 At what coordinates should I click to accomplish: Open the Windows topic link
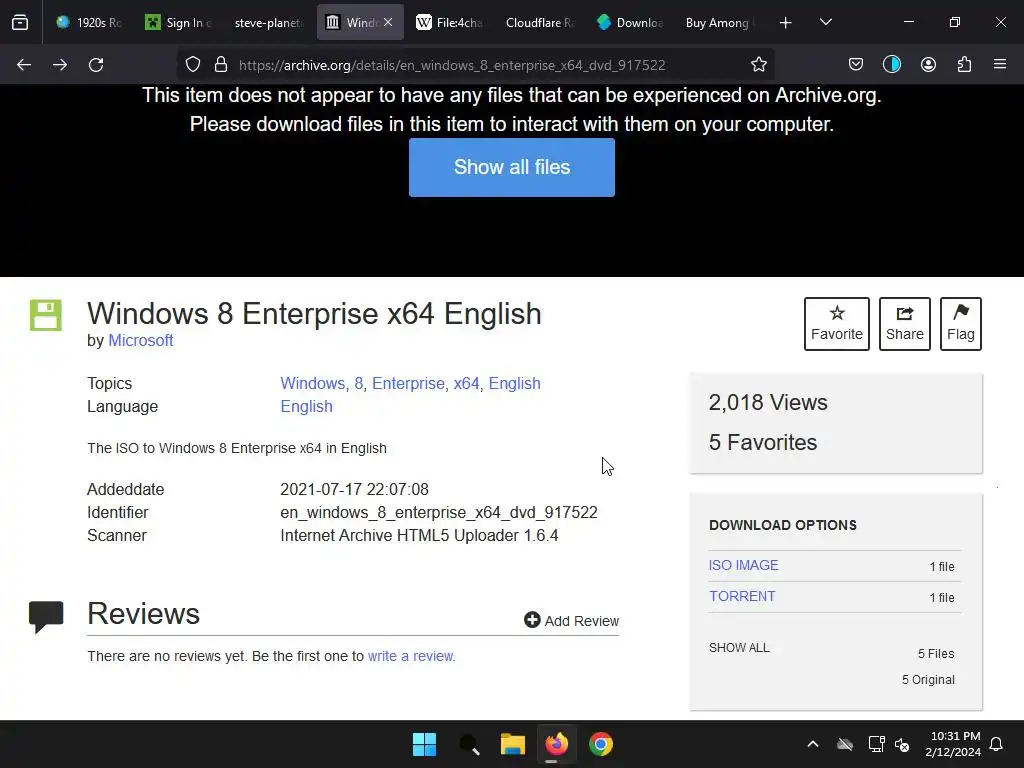pos(313,383)
